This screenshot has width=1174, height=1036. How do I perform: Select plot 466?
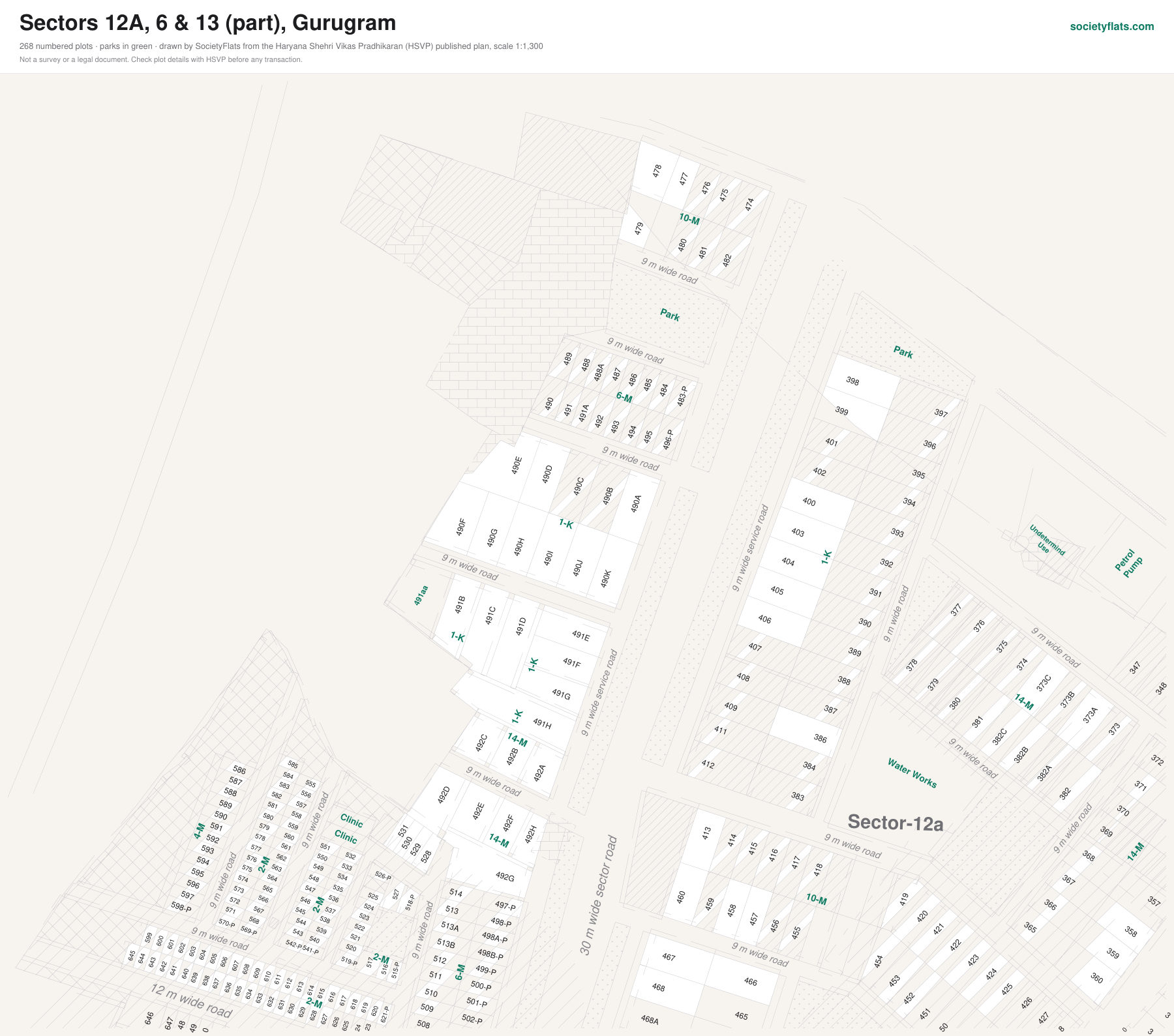[x=751, y=981]
